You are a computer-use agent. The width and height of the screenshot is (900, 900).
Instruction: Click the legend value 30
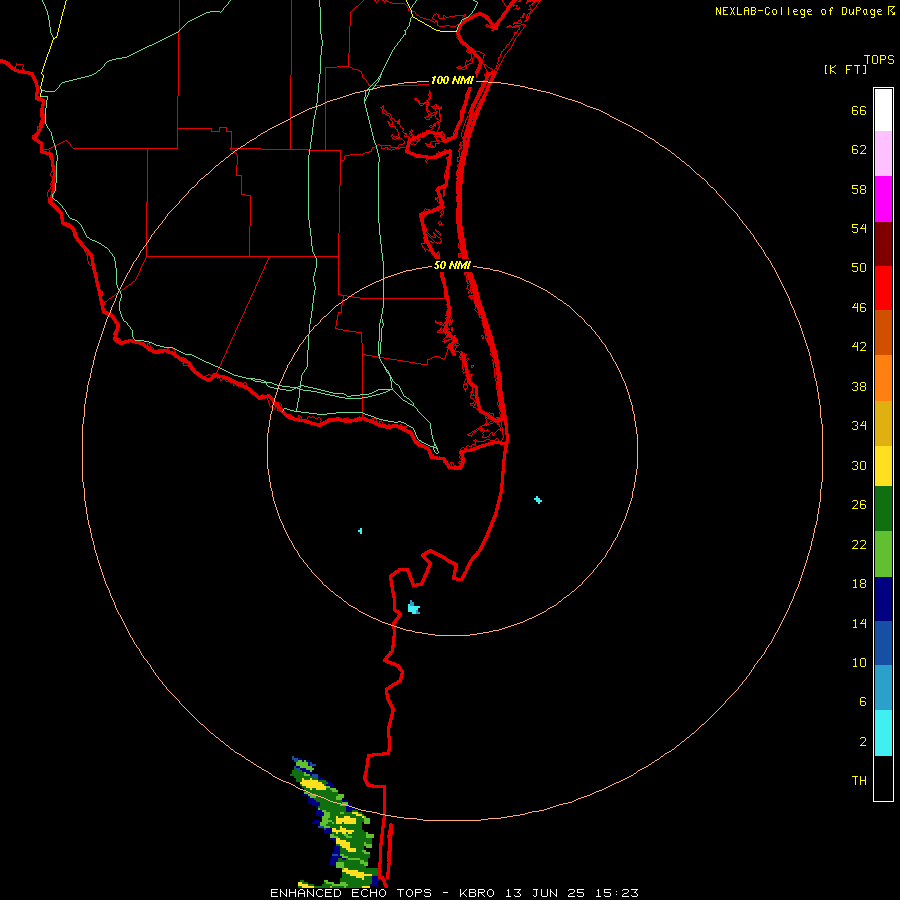tap(859, 465)
